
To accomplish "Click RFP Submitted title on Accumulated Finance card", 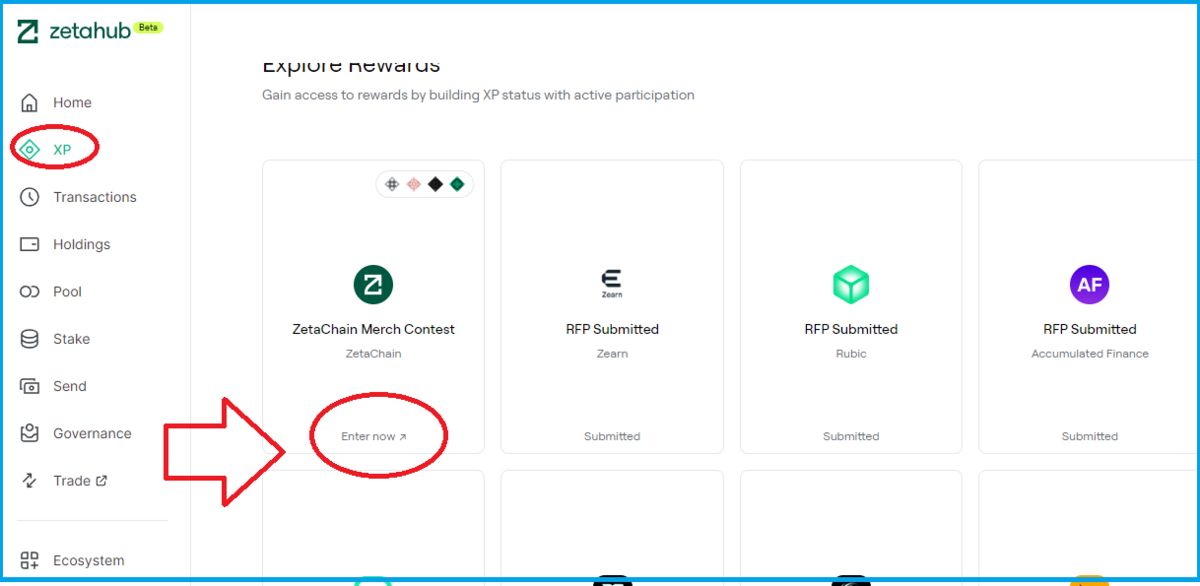I will pos(1090,329).
